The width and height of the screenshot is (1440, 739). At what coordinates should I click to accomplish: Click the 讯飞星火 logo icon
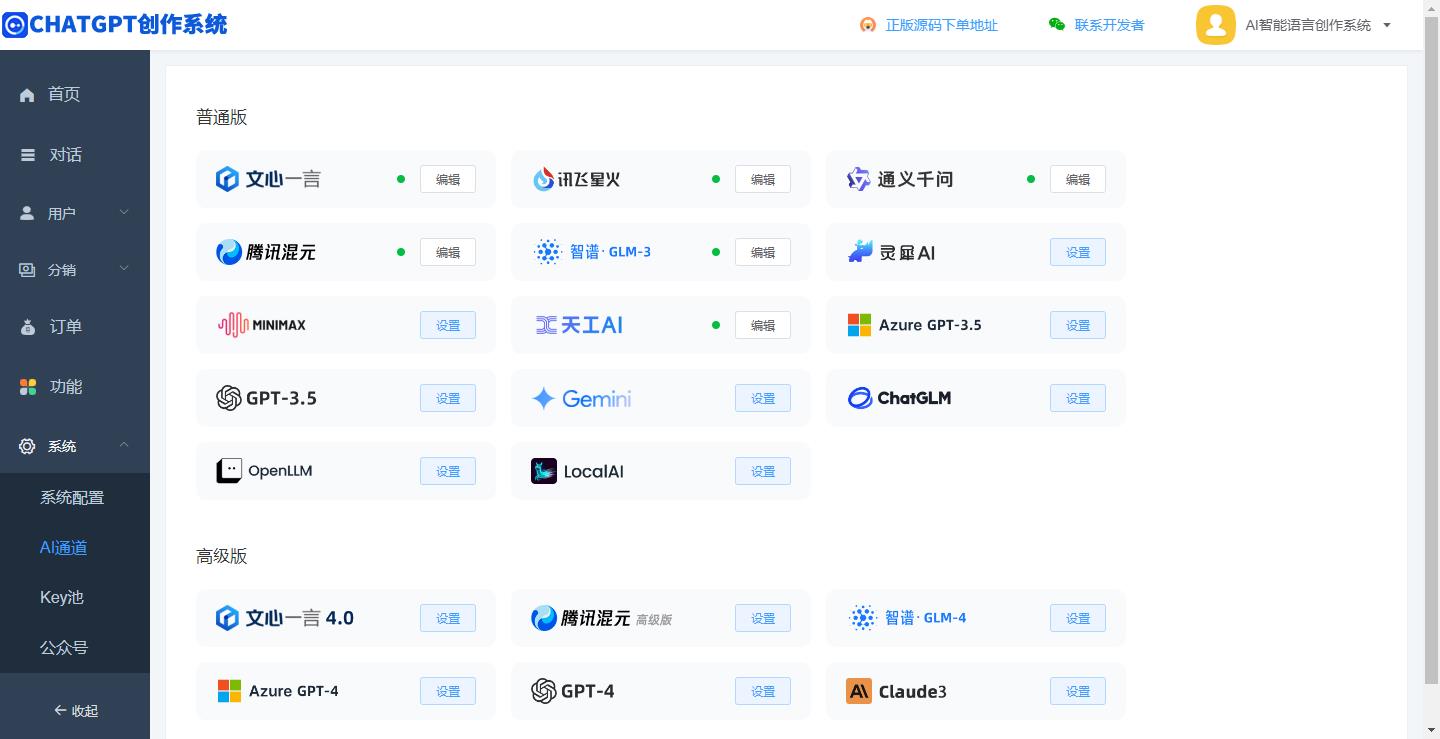point(543,179)
